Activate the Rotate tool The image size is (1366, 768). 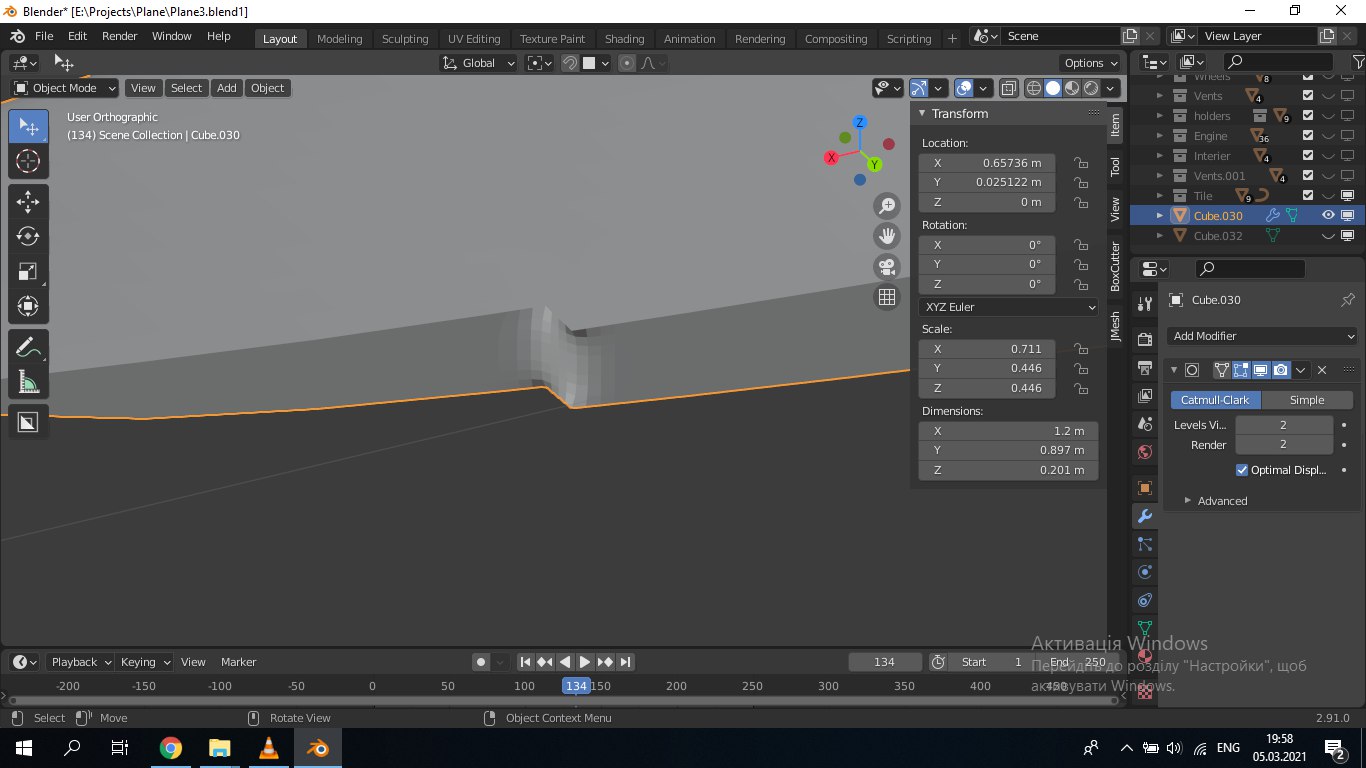28,236
